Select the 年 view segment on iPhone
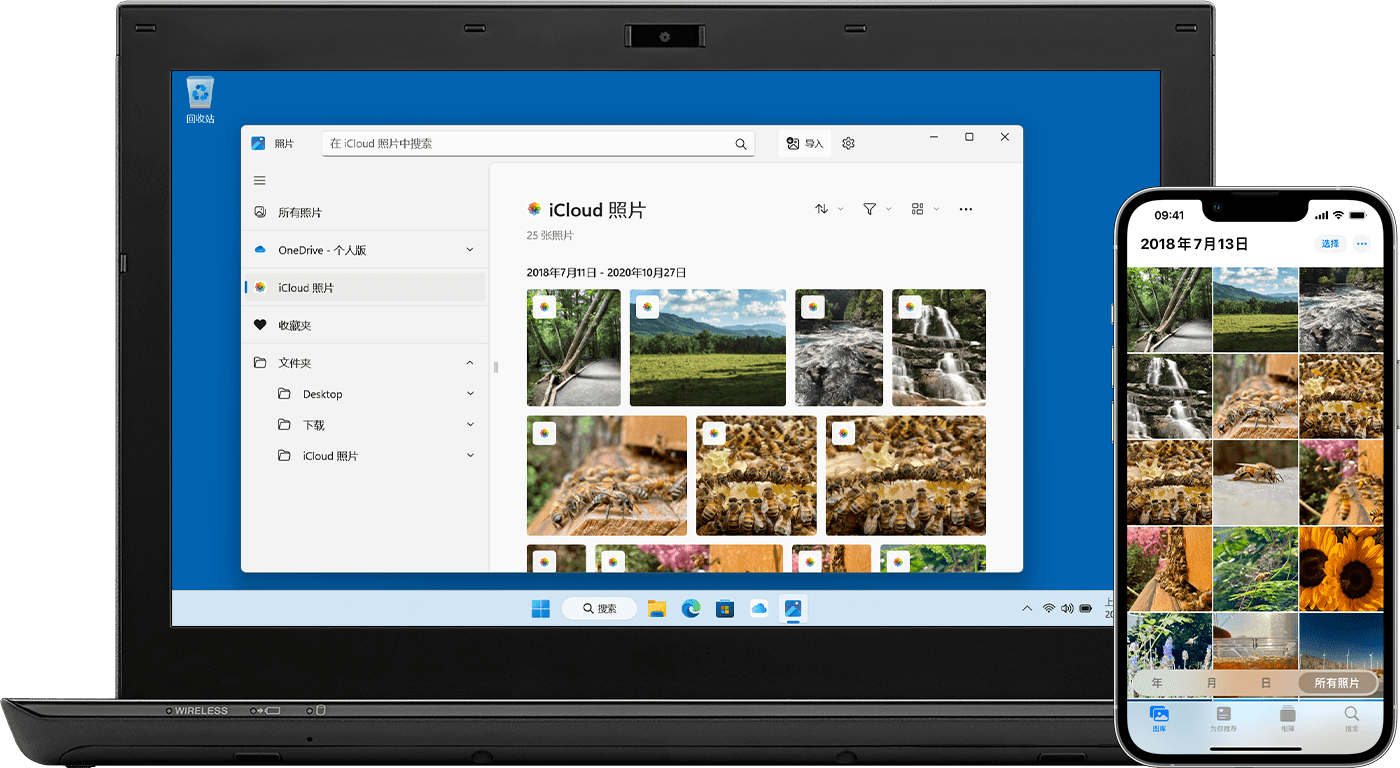 click(x=1156, y=682)
